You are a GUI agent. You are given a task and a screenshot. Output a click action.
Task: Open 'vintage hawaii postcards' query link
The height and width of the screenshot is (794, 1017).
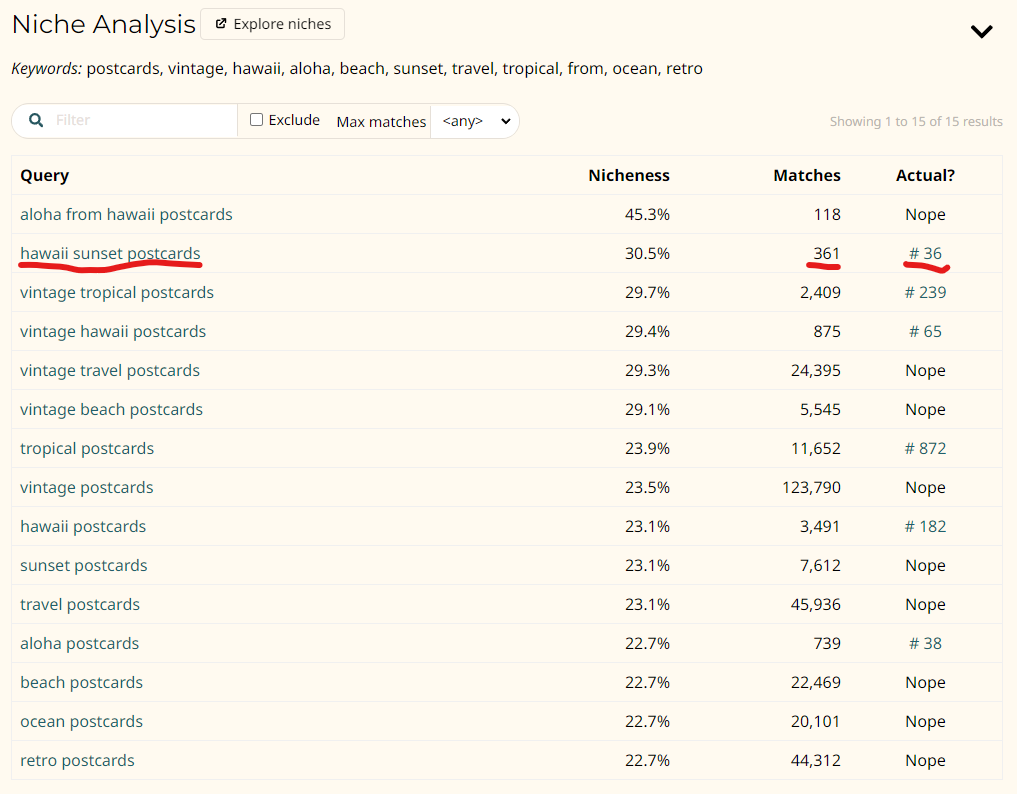coord(113,331)
